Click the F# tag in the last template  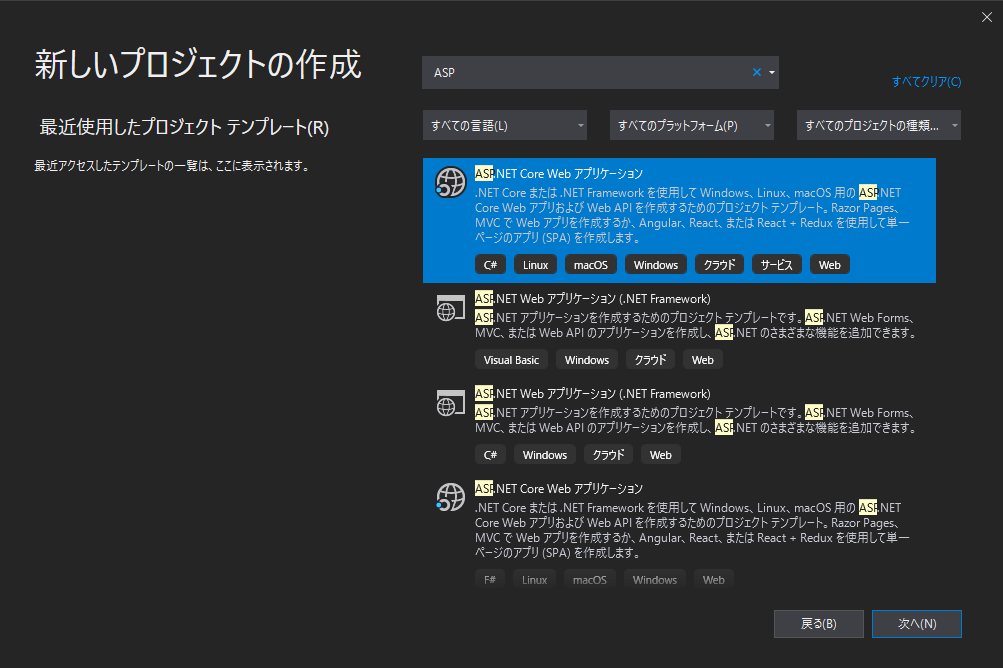coord(490,580)
